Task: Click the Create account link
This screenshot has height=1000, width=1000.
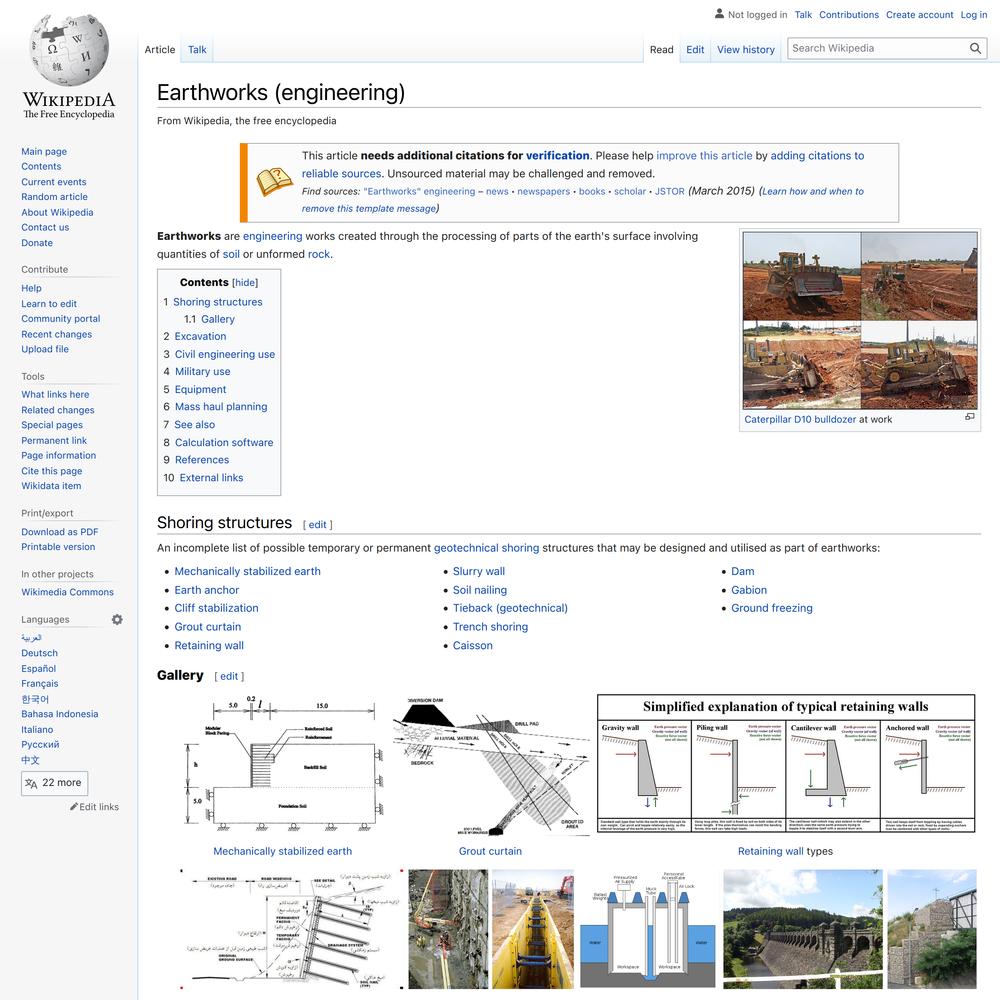Action: coord(919,15)
